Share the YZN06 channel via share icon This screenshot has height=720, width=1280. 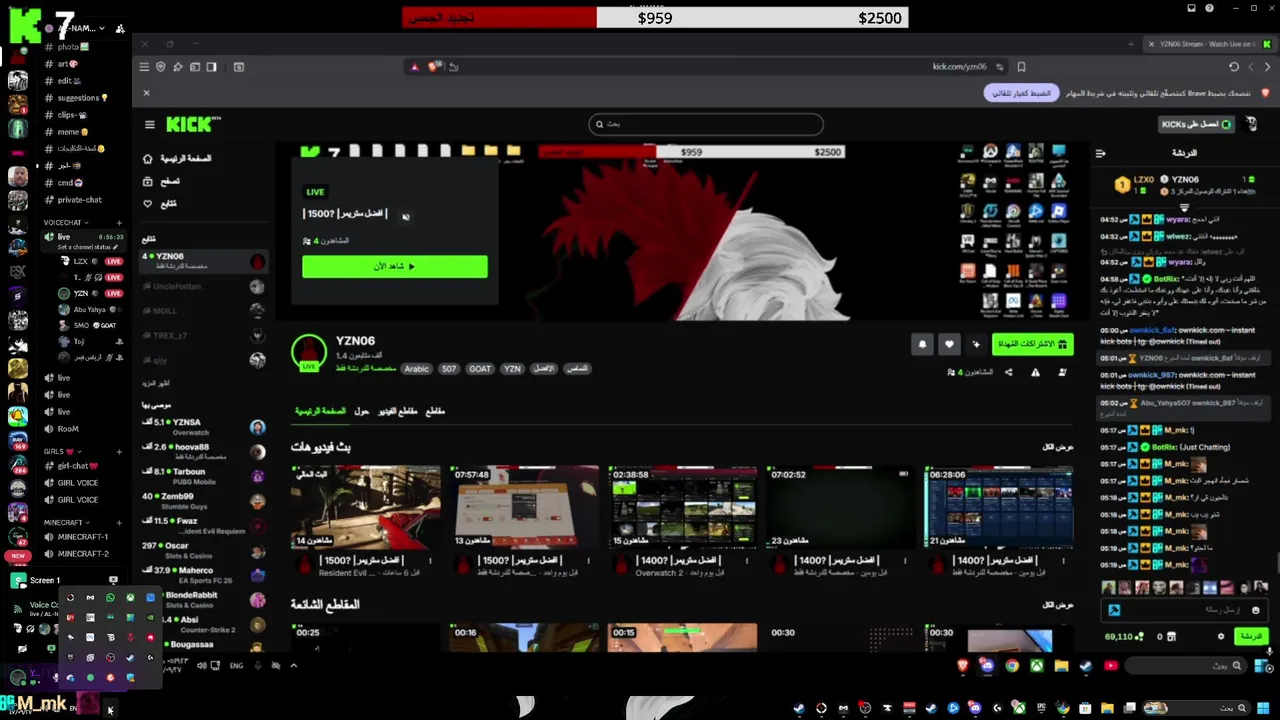1008,372
